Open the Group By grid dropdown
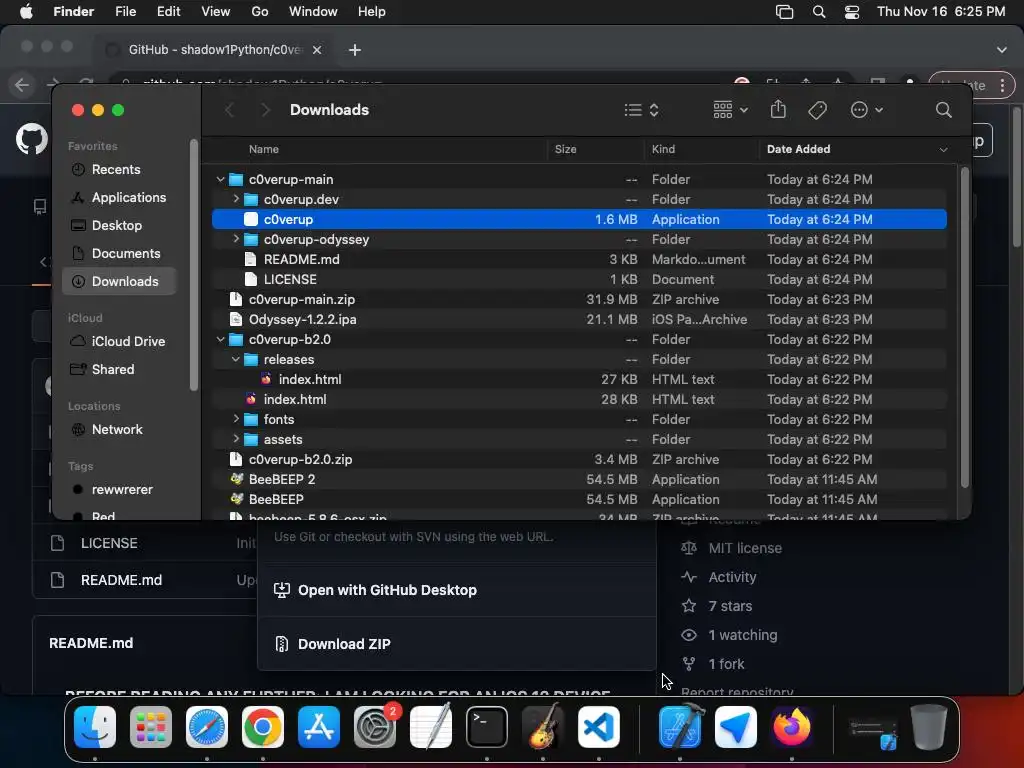The height and width of the screenshot is (768, 1024). [x=730, y=110]
